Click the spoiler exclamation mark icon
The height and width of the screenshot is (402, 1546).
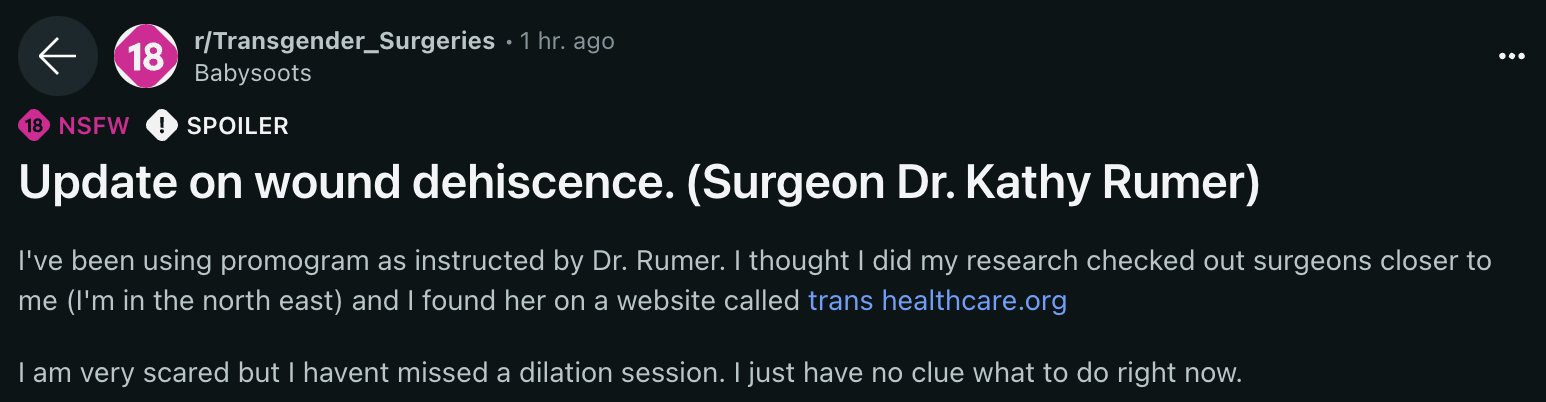161,126
